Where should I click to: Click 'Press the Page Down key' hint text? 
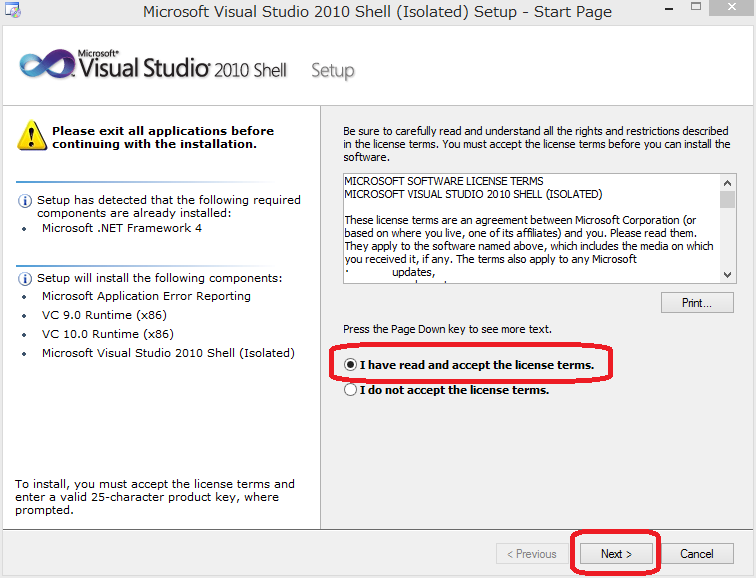click(x=447, y=329)
